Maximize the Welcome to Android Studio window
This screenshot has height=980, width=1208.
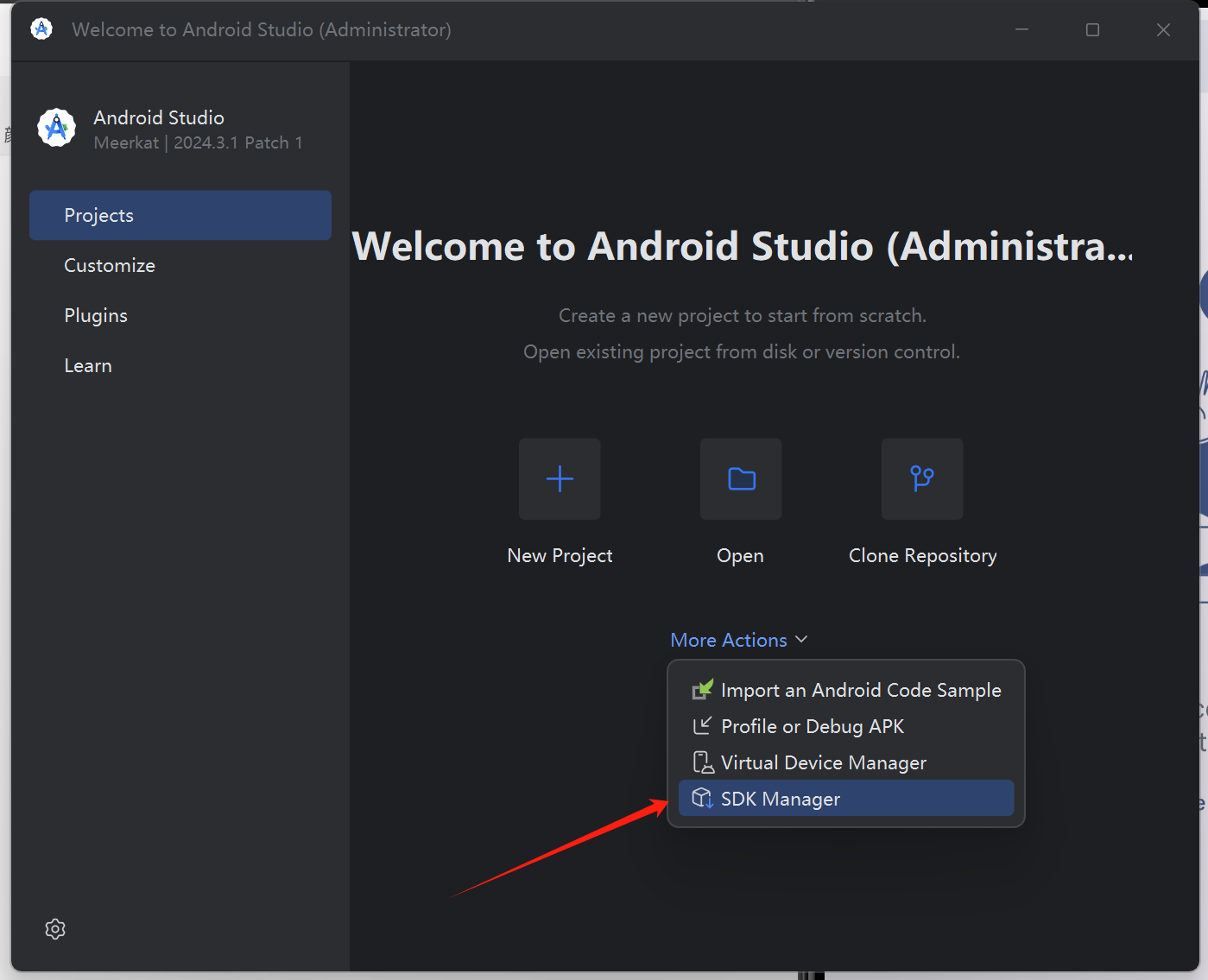pyautogui.click(x=1092, y=29)
